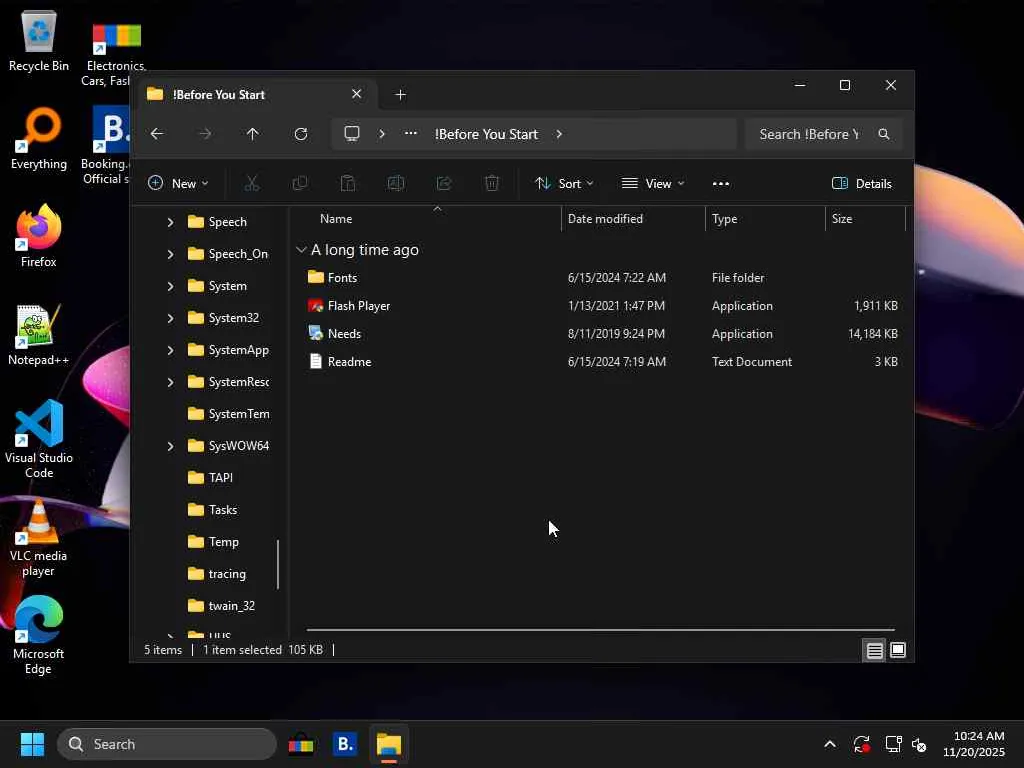This screenshot has height=768, width=1024.
Task: Open the Flash Player application file
Action: [359, 306]
